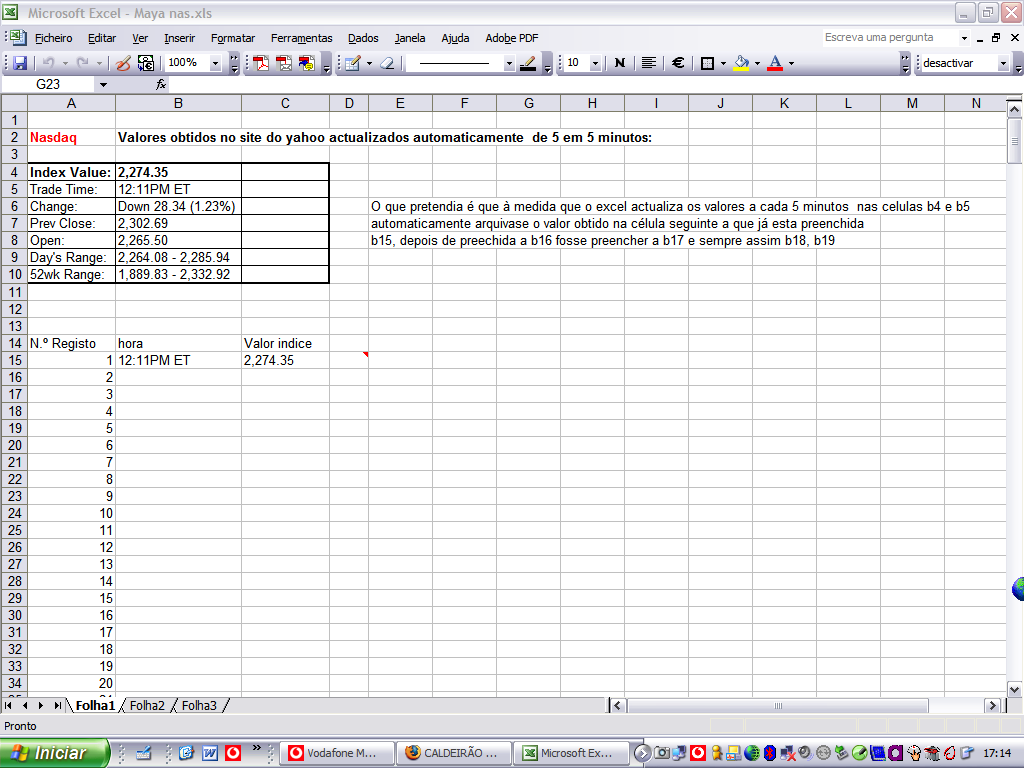Open the borders style dropdown arrow
The image size is (1024, 768).
[x=724, y=63]
